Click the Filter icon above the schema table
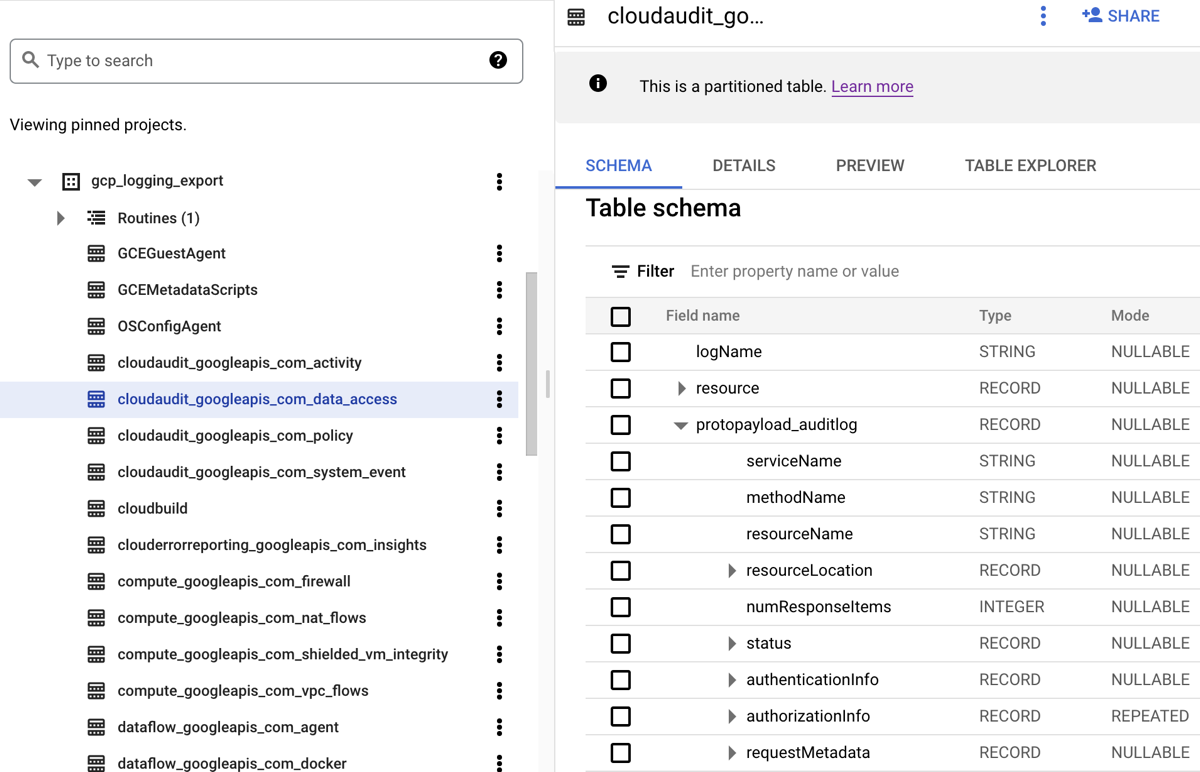This screenshot has width=1200, height=772. 622,271
